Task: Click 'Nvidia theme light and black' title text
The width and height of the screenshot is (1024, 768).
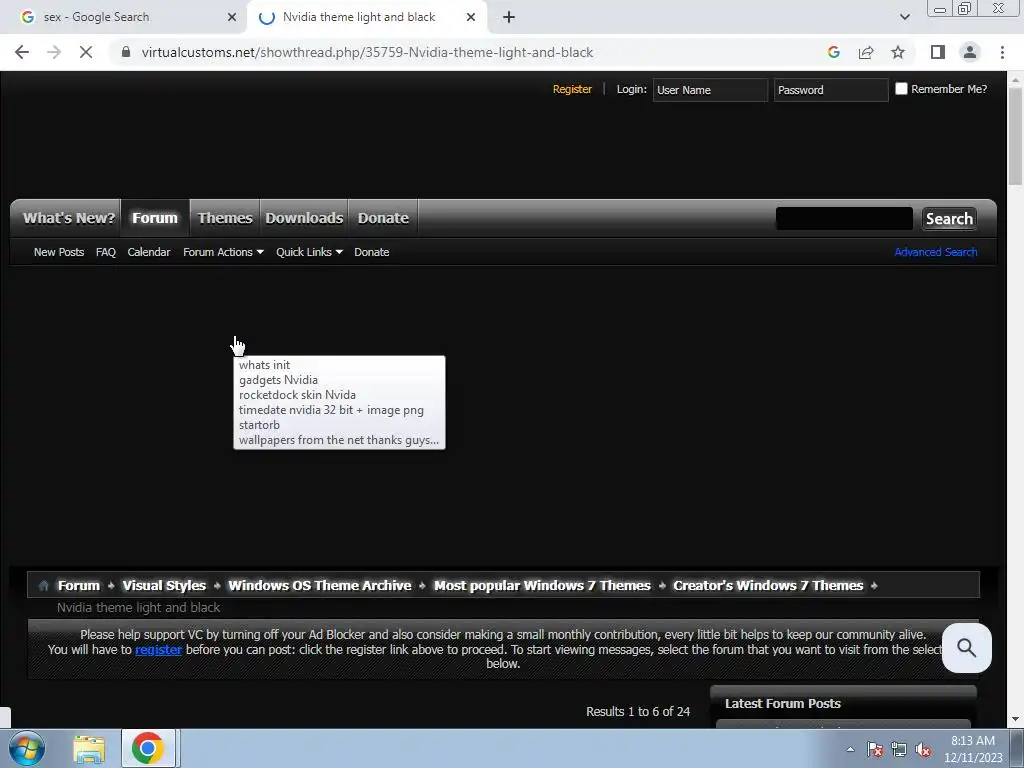Action: click(x=138, y=608)
